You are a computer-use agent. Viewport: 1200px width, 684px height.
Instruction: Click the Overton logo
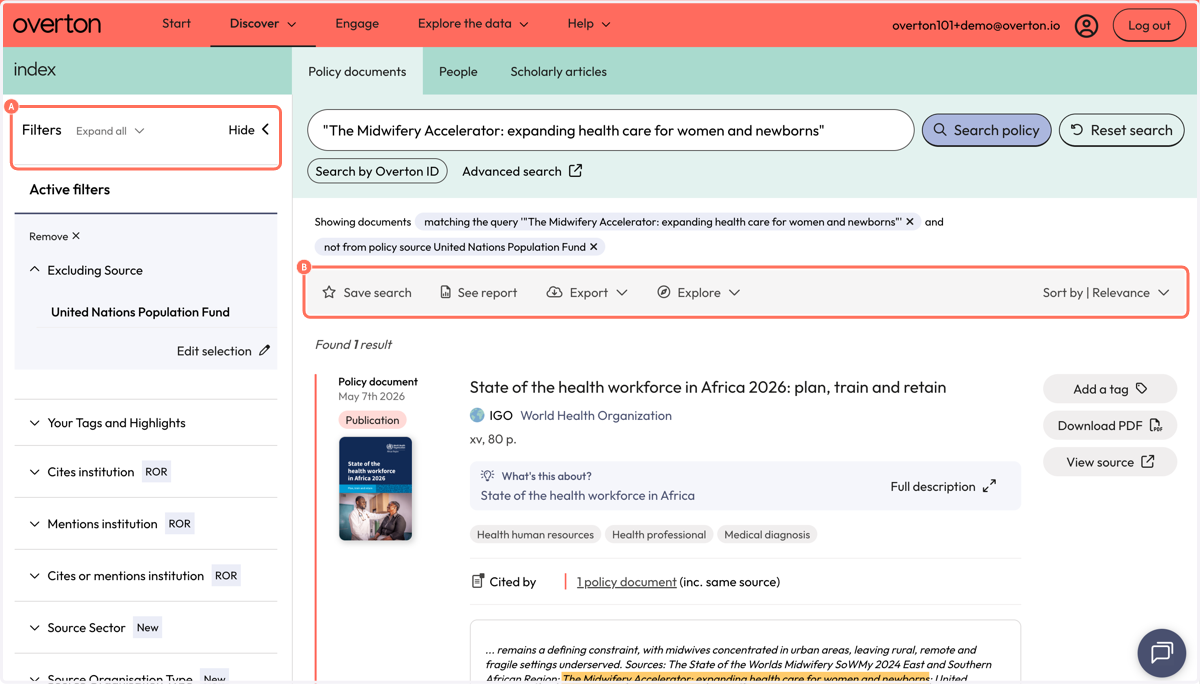(57, 24)
